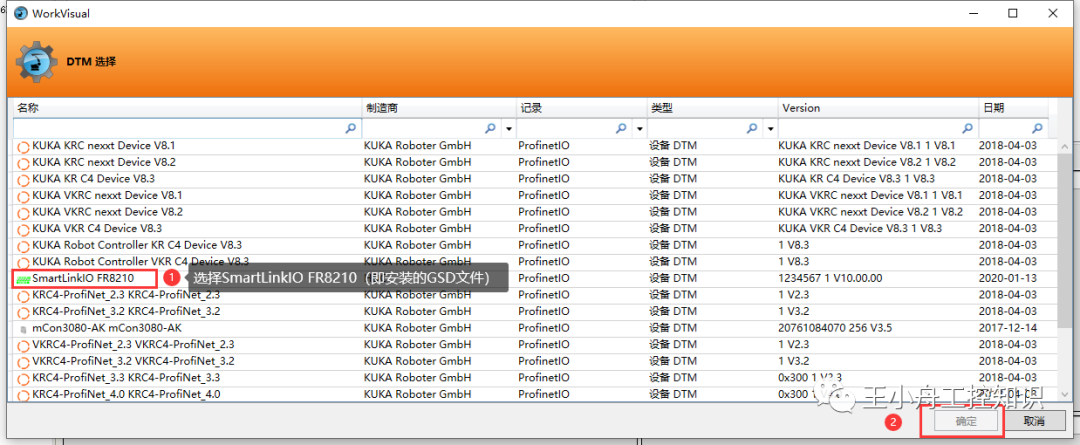Cancel the dialog with 取消 button

click(1034, 421)
